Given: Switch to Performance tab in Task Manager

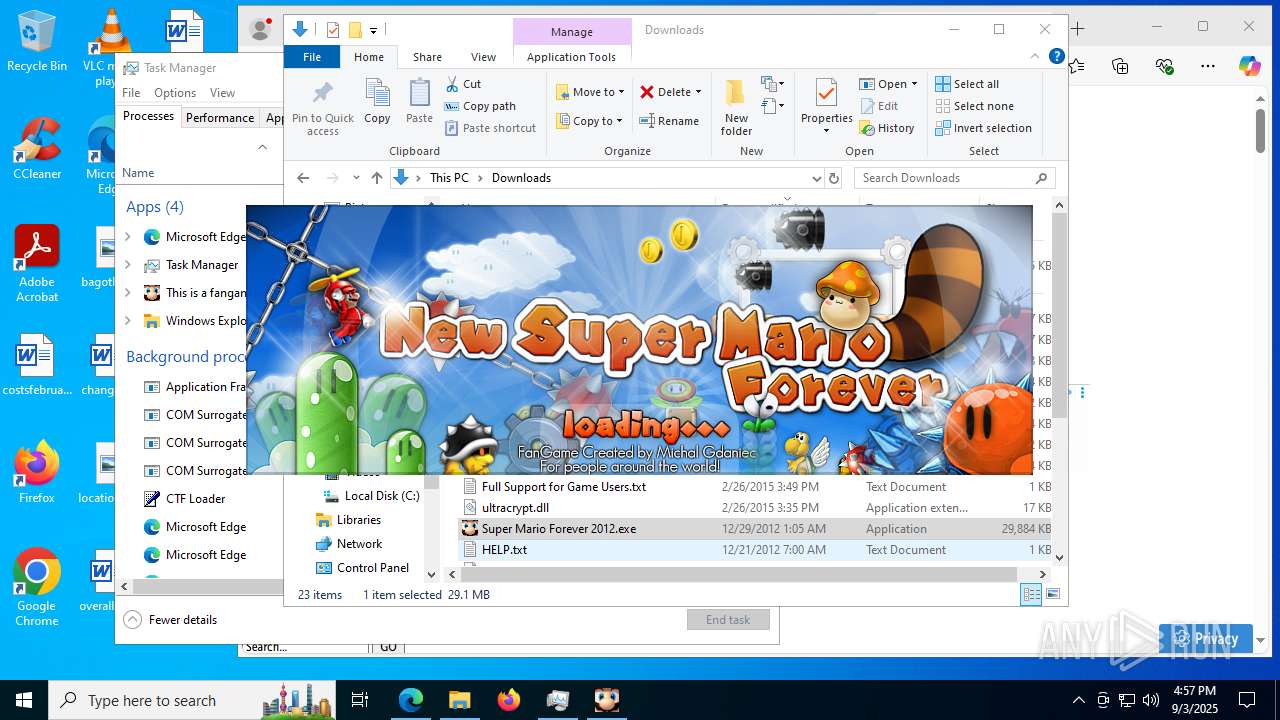Looking at the screenshot, I should pos(220,117).
